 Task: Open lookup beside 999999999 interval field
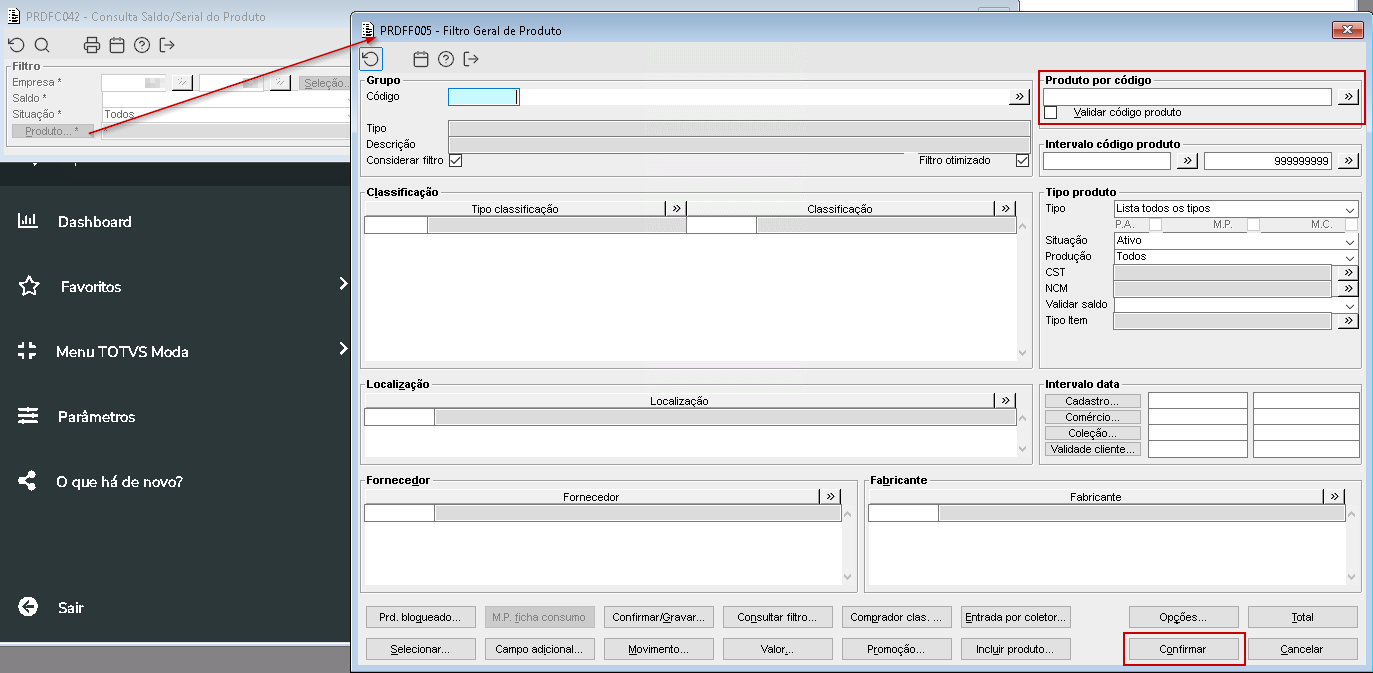pyautogui.click(x=1348, y=161)
